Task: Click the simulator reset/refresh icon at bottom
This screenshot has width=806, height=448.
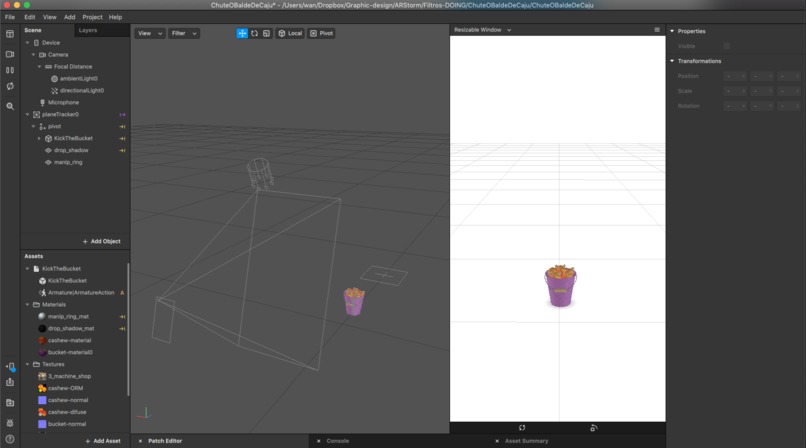Action: pyautogui.click(x=522, y=427)
